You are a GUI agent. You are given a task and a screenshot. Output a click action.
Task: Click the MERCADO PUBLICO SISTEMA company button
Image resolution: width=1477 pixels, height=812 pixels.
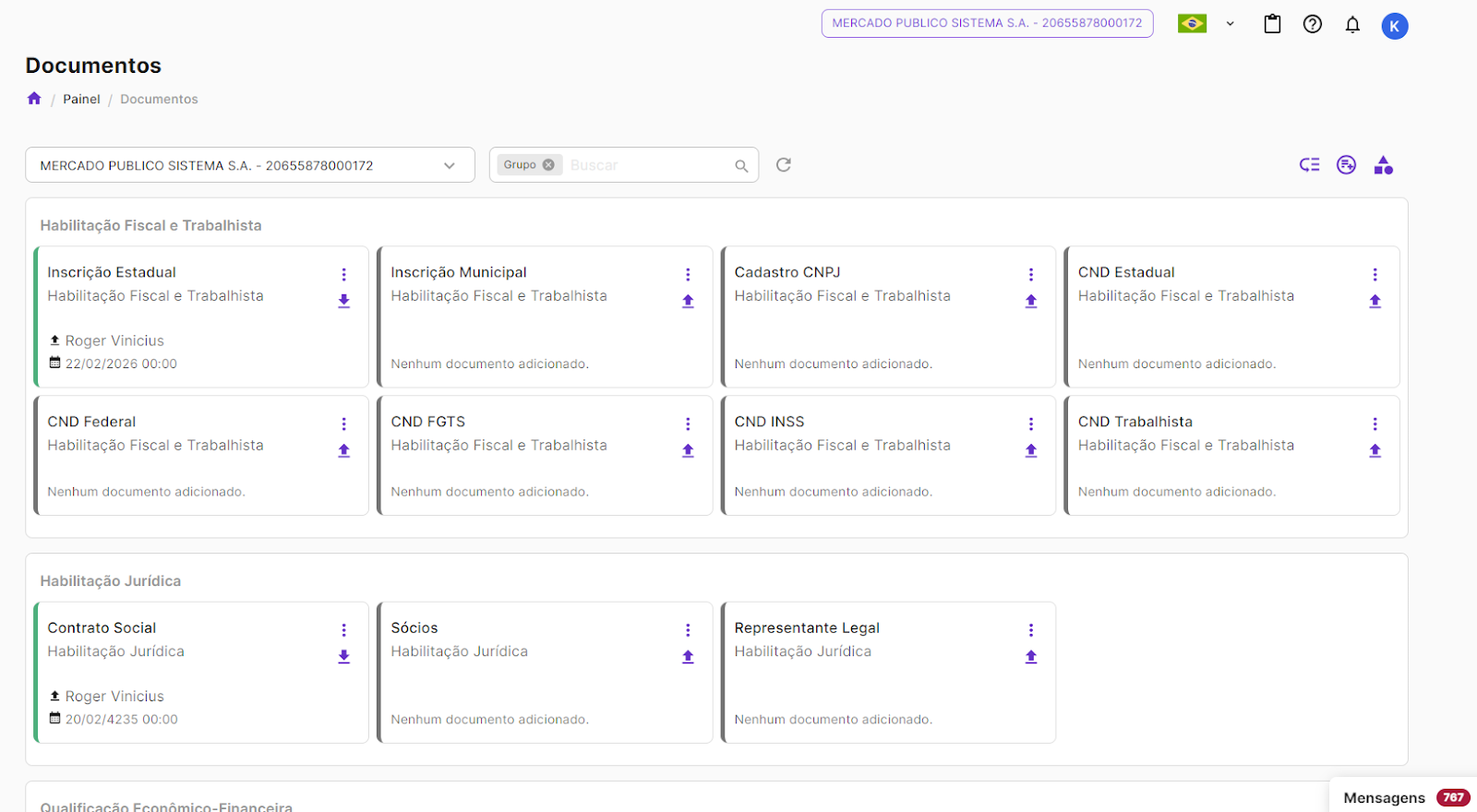coord(987,23)
